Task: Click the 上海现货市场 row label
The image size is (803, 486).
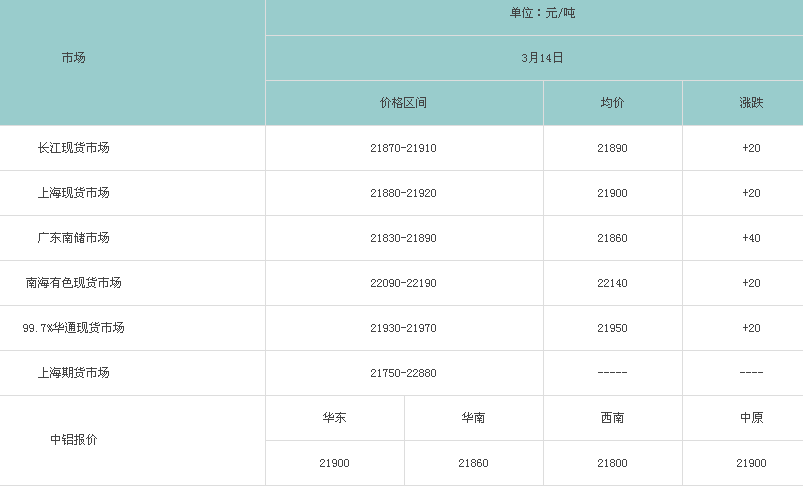Action: [73, 193]
